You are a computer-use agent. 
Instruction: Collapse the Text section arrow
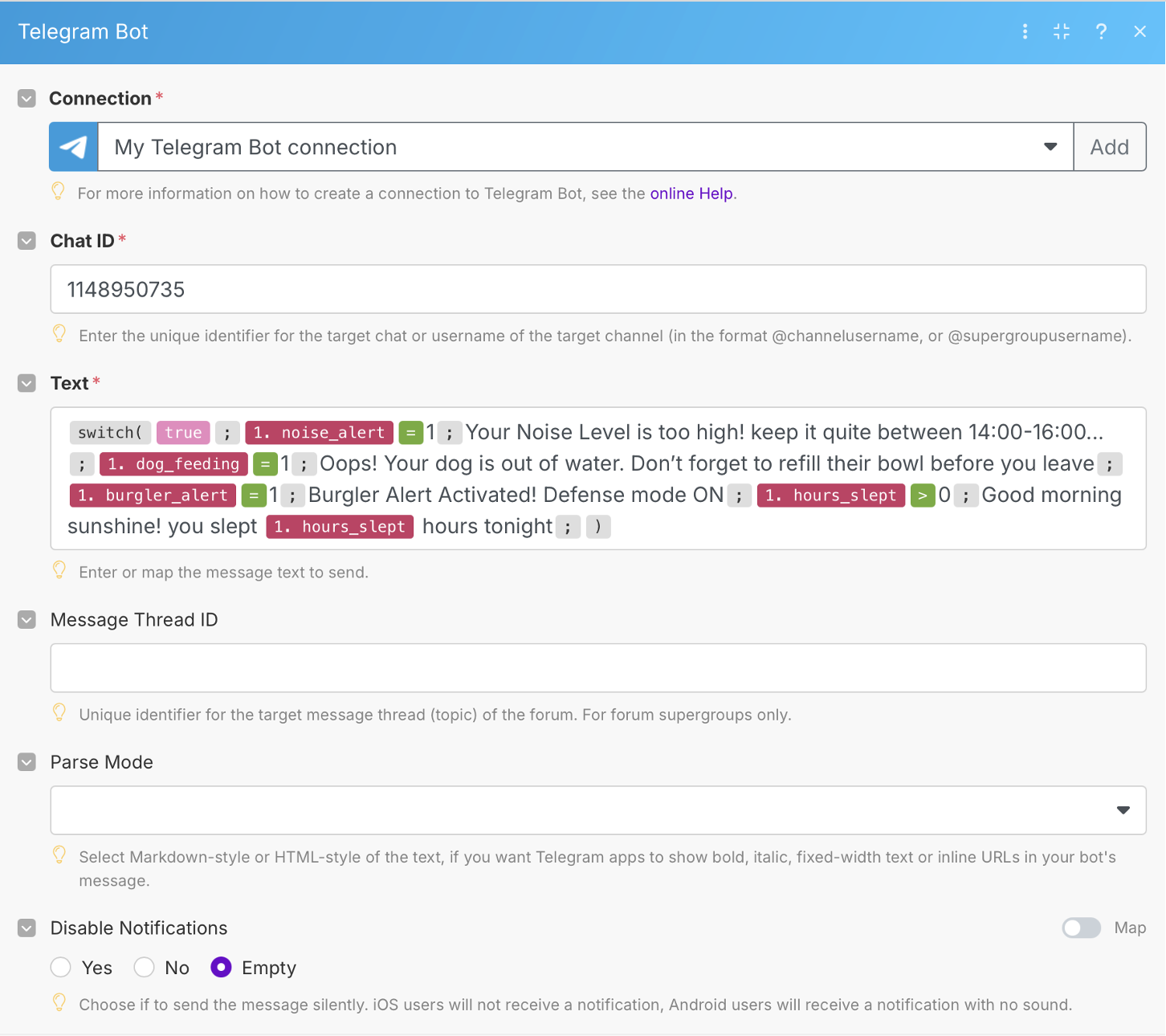[26, 383]
